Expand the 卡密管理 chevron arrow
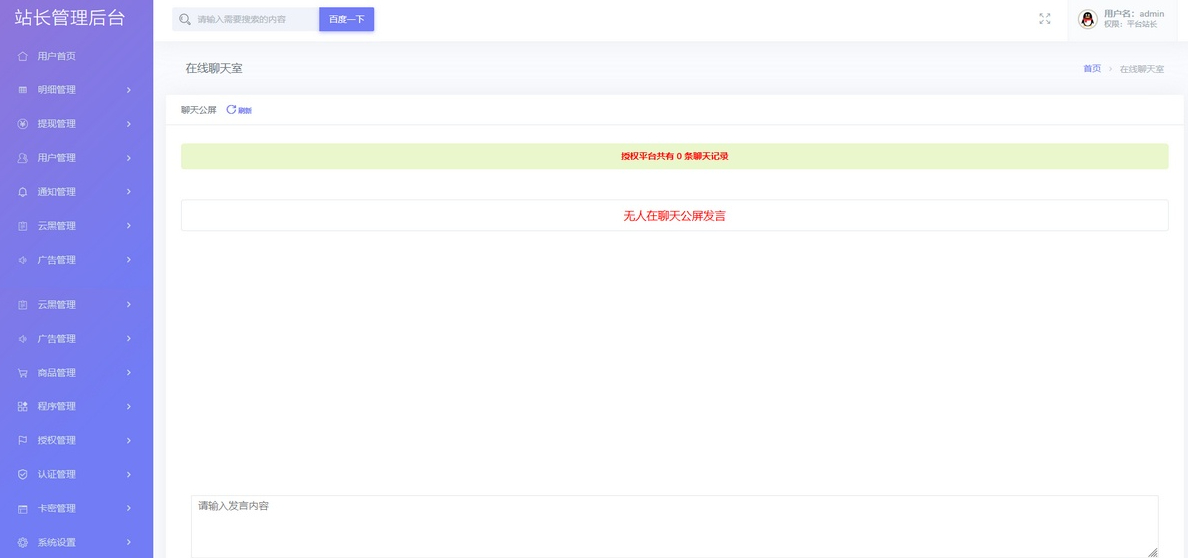 pos(129,508)
